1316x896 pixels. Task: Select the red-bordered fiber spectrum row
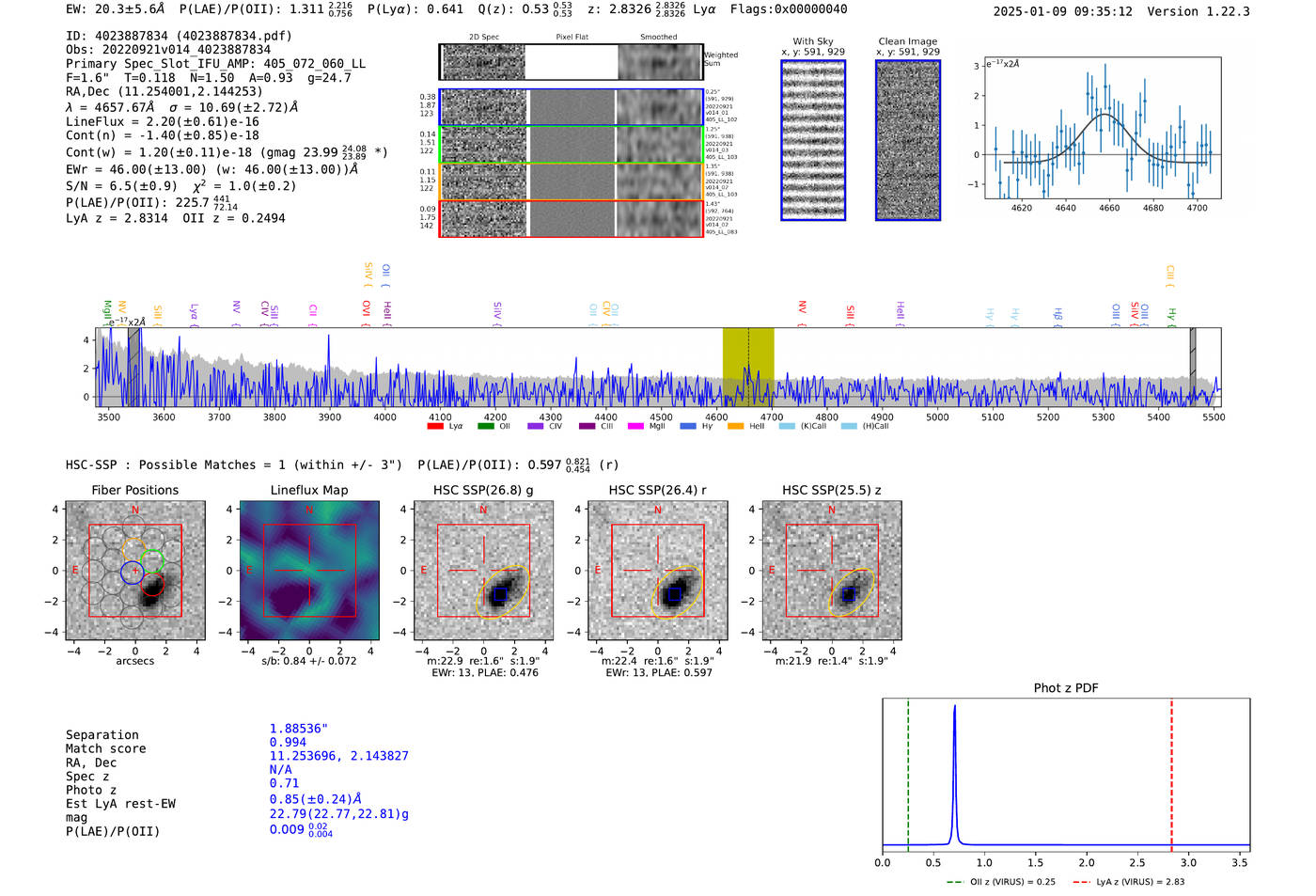pos(571,218)
